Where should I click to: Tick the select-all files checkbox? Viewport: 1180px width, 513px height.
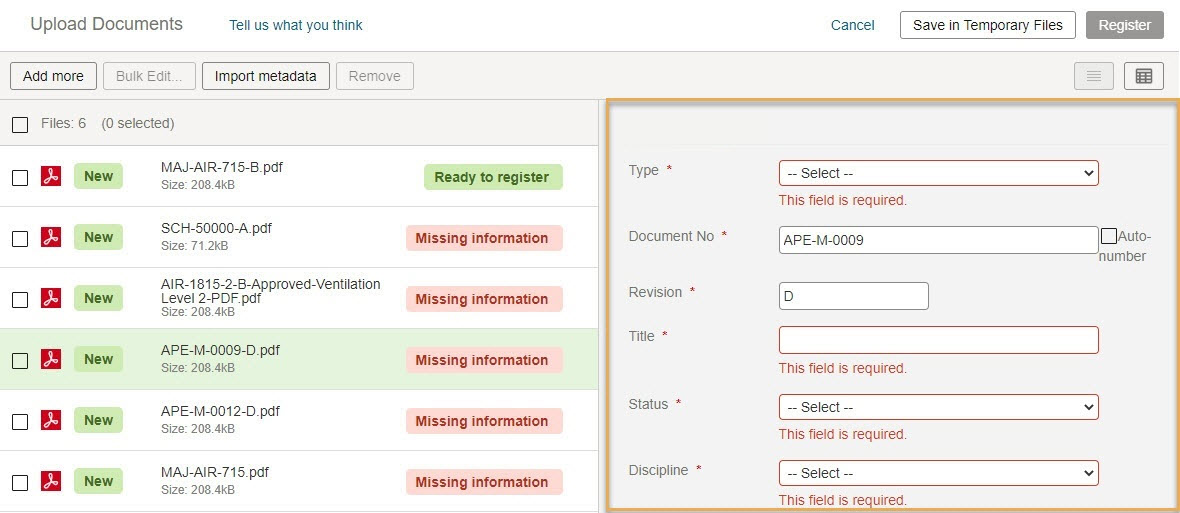[x=20, y=124]
